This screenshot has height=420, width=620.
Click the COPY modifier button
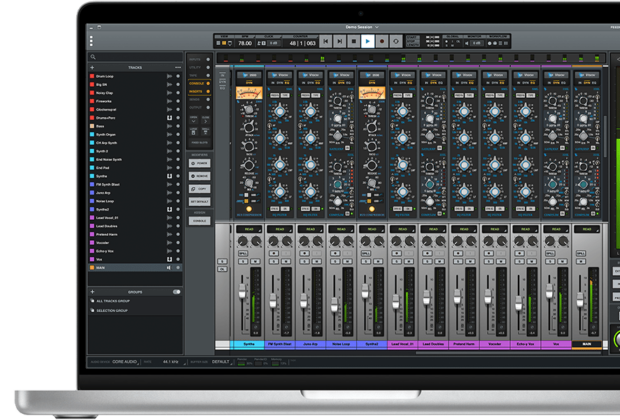(x=200, y=189)
